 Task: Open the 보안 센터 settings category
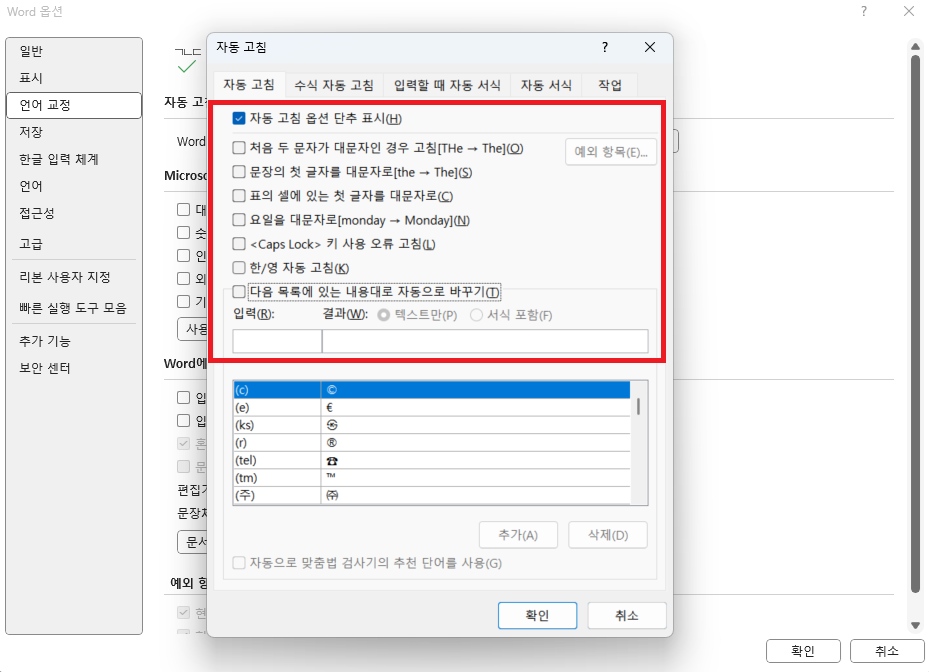46,367
